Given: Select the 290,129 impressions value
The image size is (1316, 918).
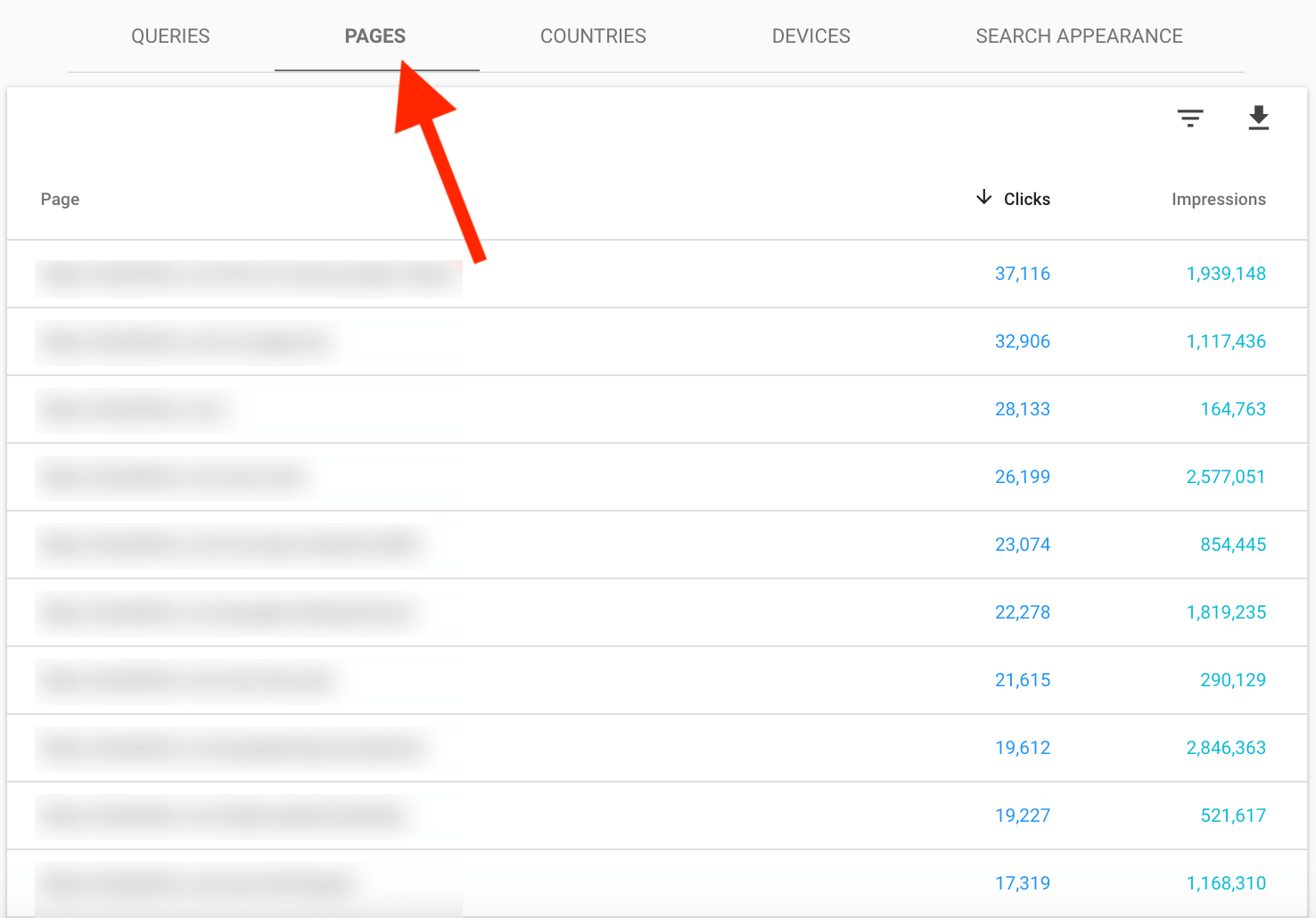Looking at the screenshot, I should pos(1233,680).
